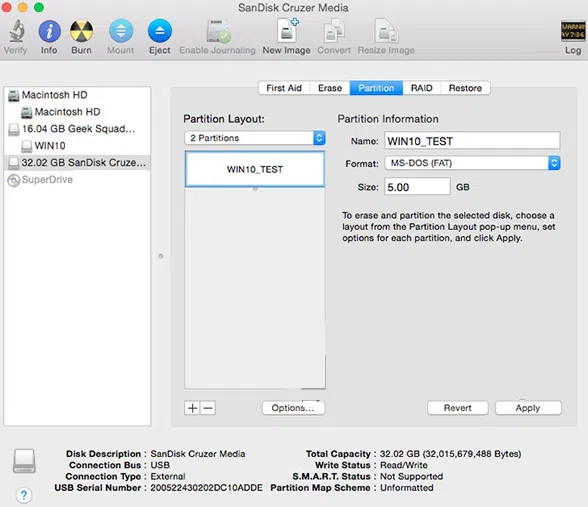Select the Partition tab
Image resolution: width=588 pixels, height=507 pixels.
pos(376,88)
